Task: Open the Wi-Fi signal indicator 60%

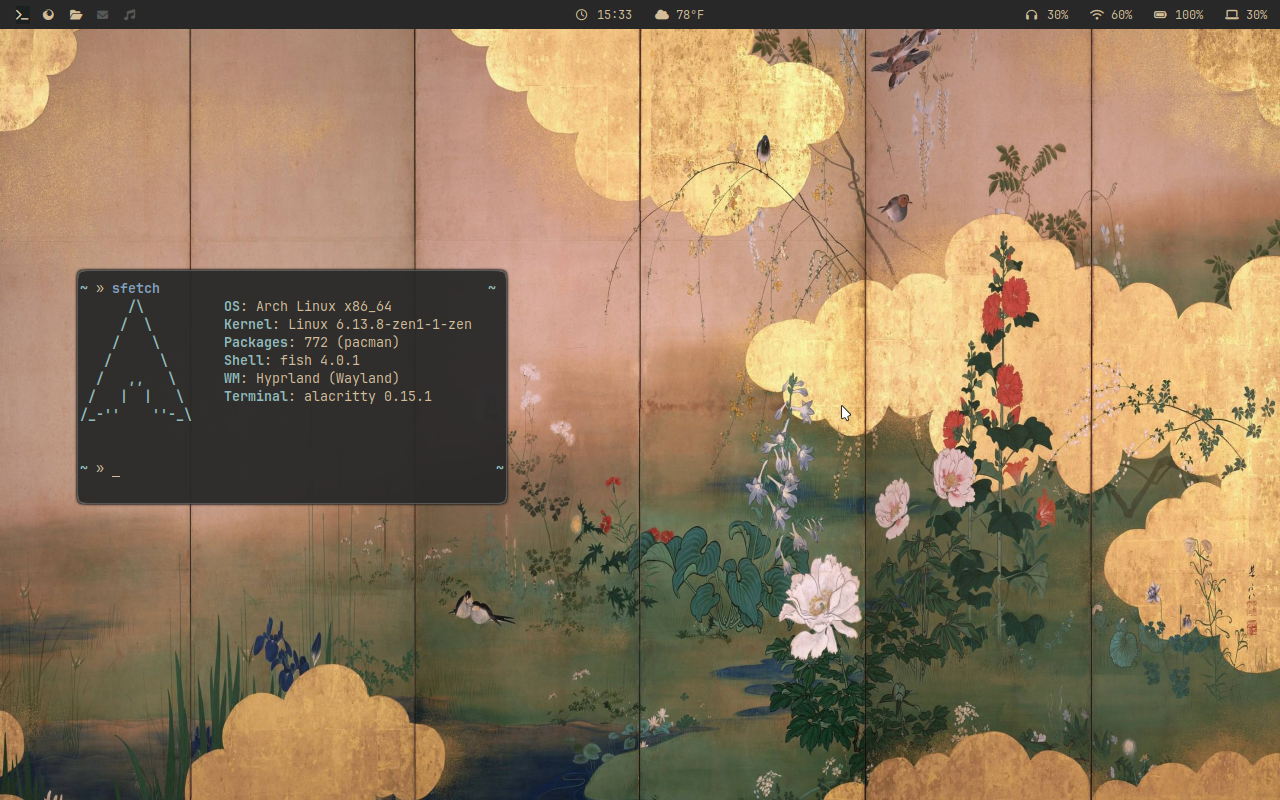Action: (1111, 15)
